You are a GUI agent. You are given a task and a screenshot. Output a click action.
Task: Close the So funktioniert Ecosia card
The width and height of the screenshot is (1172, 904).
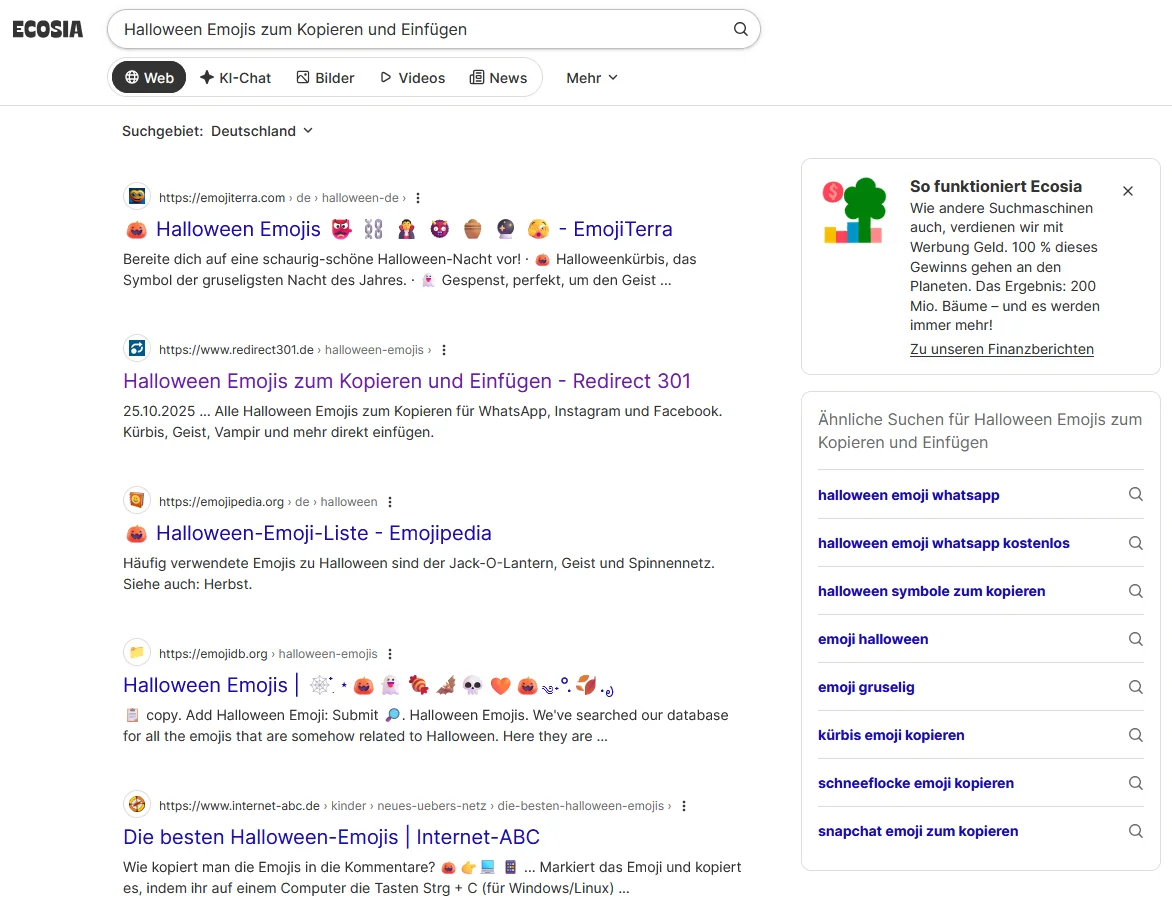[x=1128, y=191]
